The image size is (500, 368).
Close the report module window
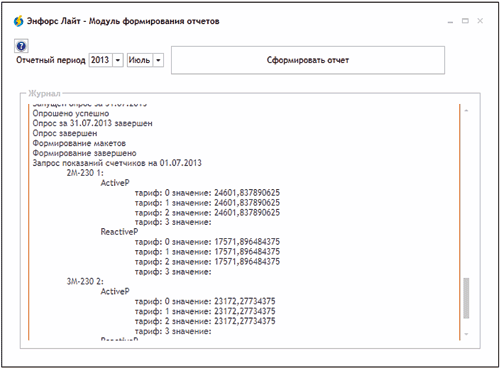click(x=480, y=21)
